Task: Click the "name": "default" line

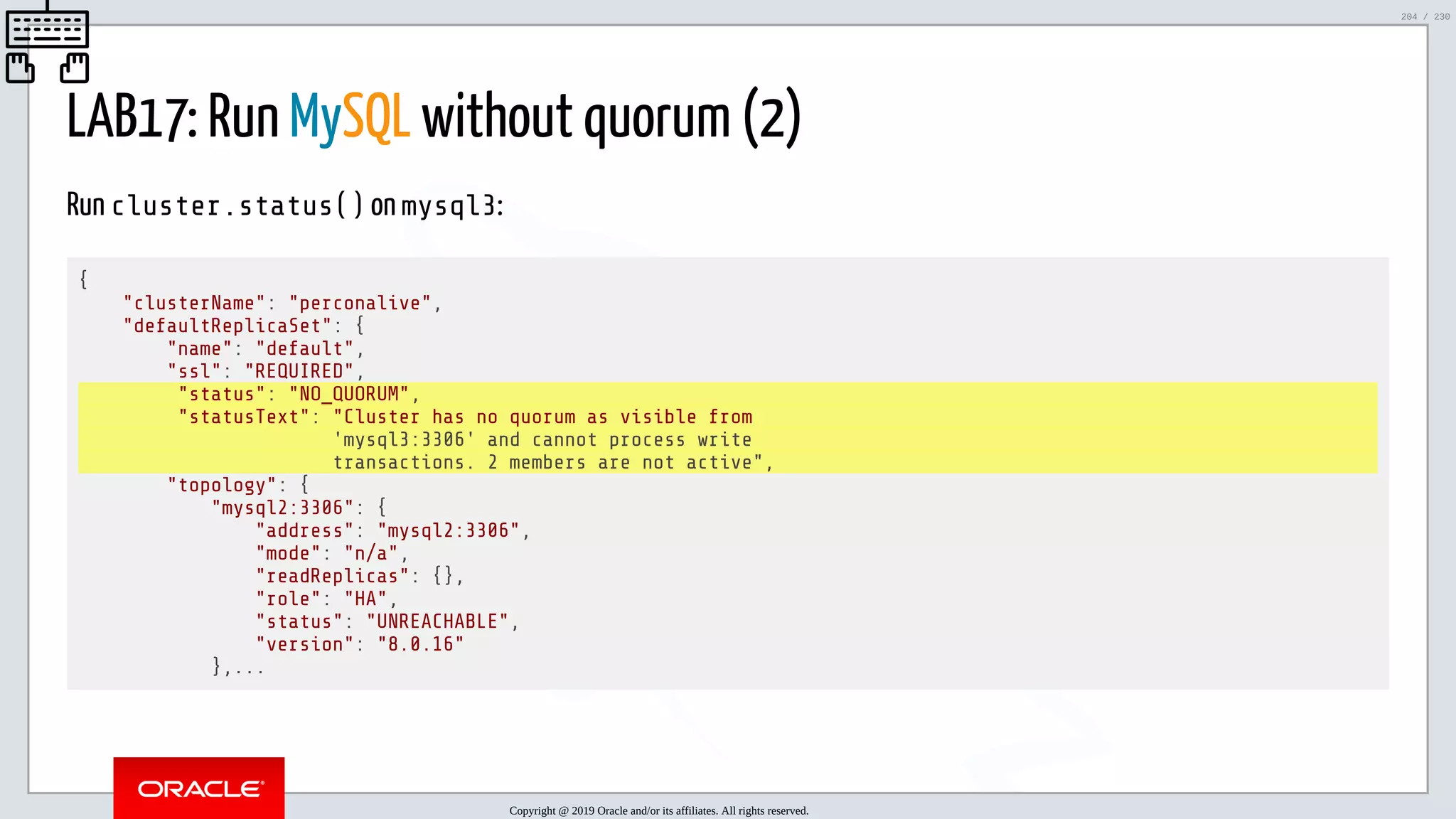Action: 266,348
